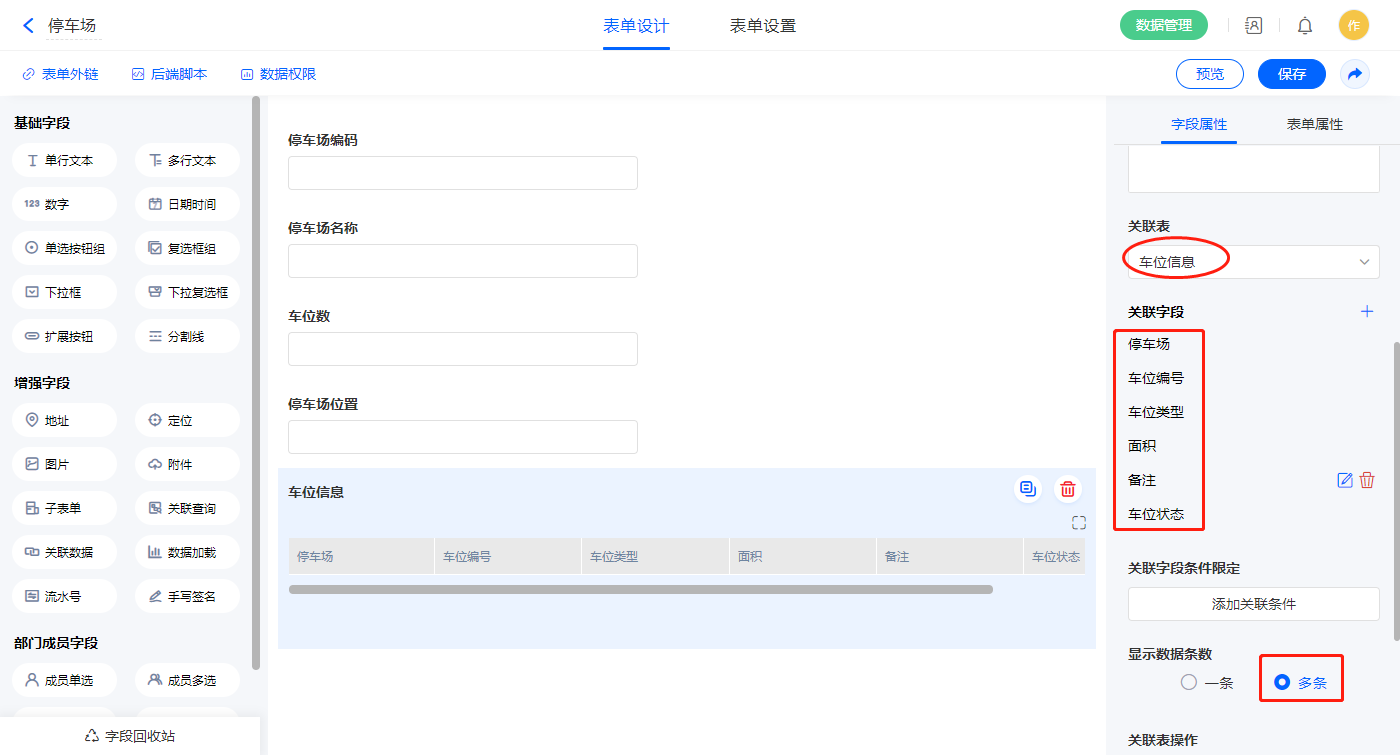Open 字段回收站 at the bottom left

tap(130, 736)
